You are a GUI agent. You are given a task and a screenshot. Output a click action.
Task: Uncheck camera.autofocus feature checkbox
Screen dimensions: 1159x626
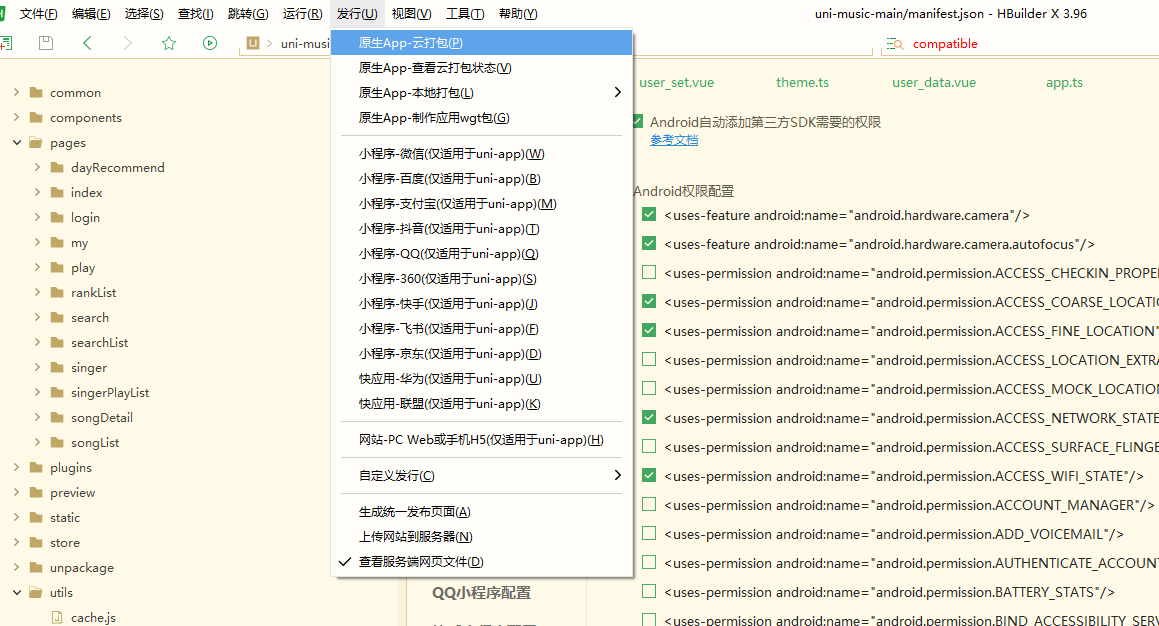[x=649, y=243]
